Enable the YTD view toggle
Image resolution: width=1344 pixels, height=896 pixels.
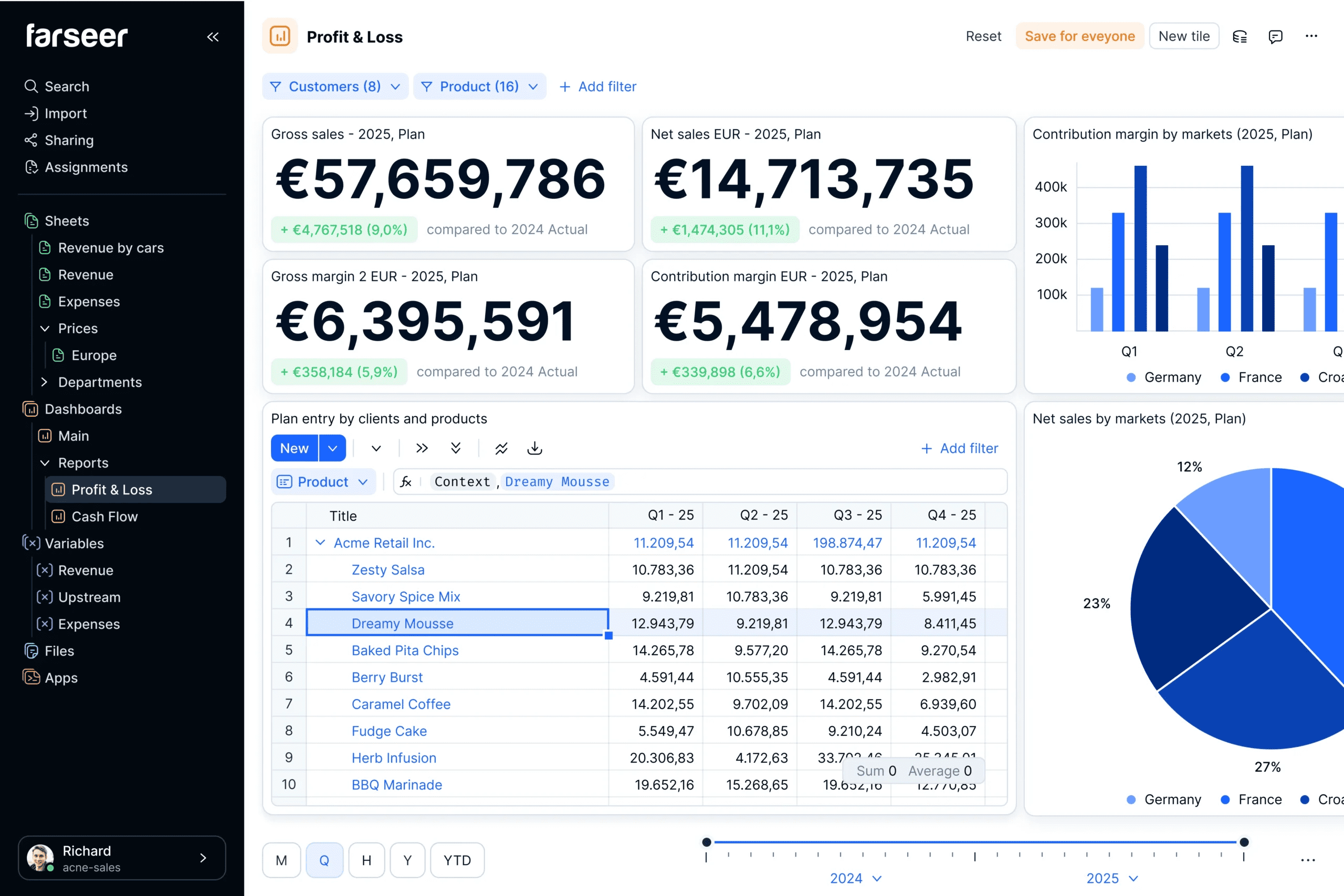coord(457,860)
